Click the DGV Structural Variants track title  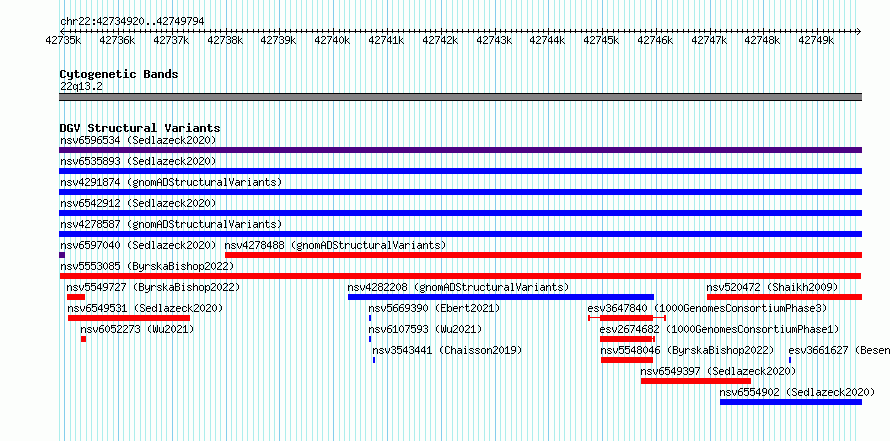[x=140, y=128]
